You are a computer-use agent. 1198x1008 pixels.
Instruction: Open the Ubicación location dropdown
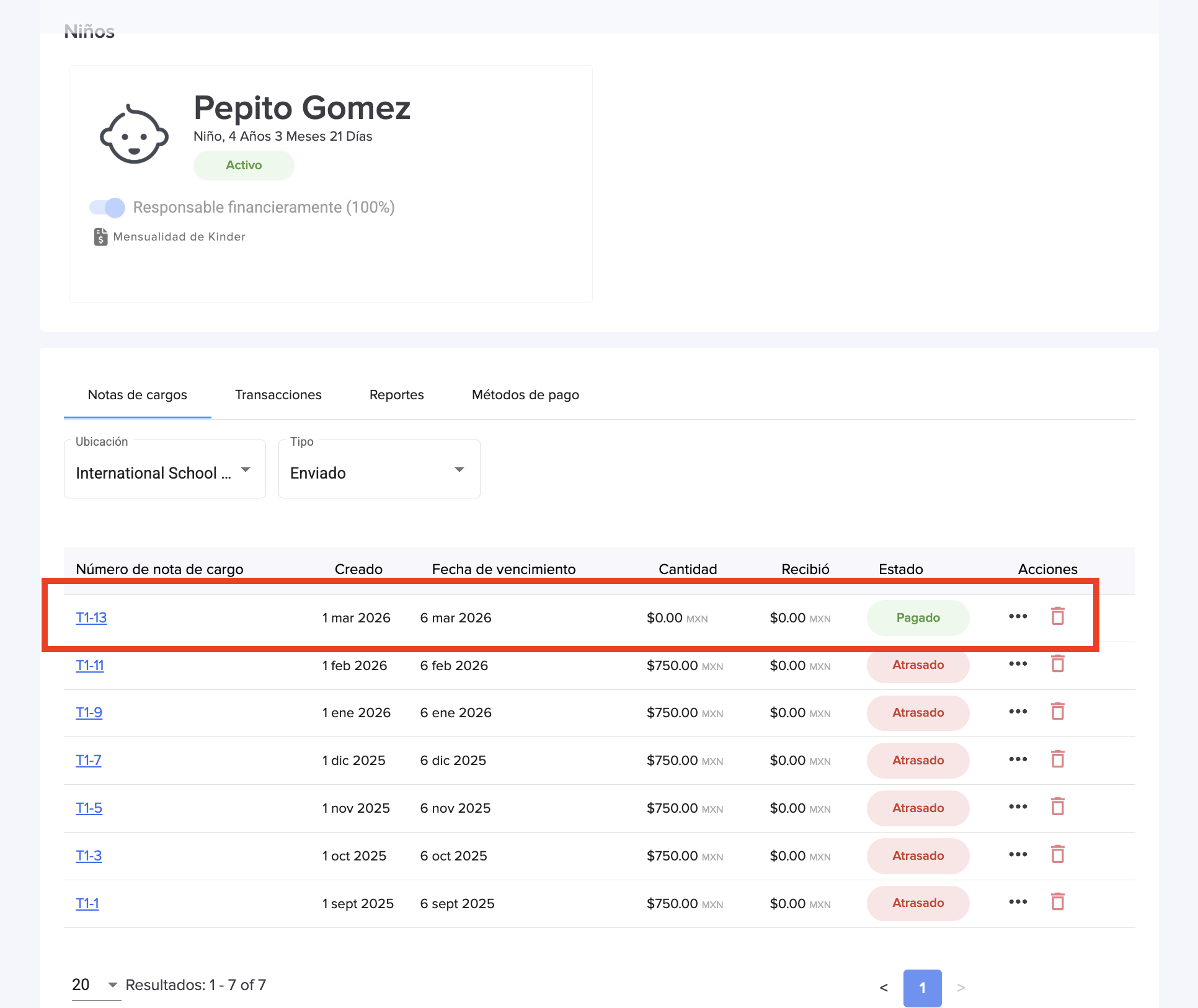[164, 472]
